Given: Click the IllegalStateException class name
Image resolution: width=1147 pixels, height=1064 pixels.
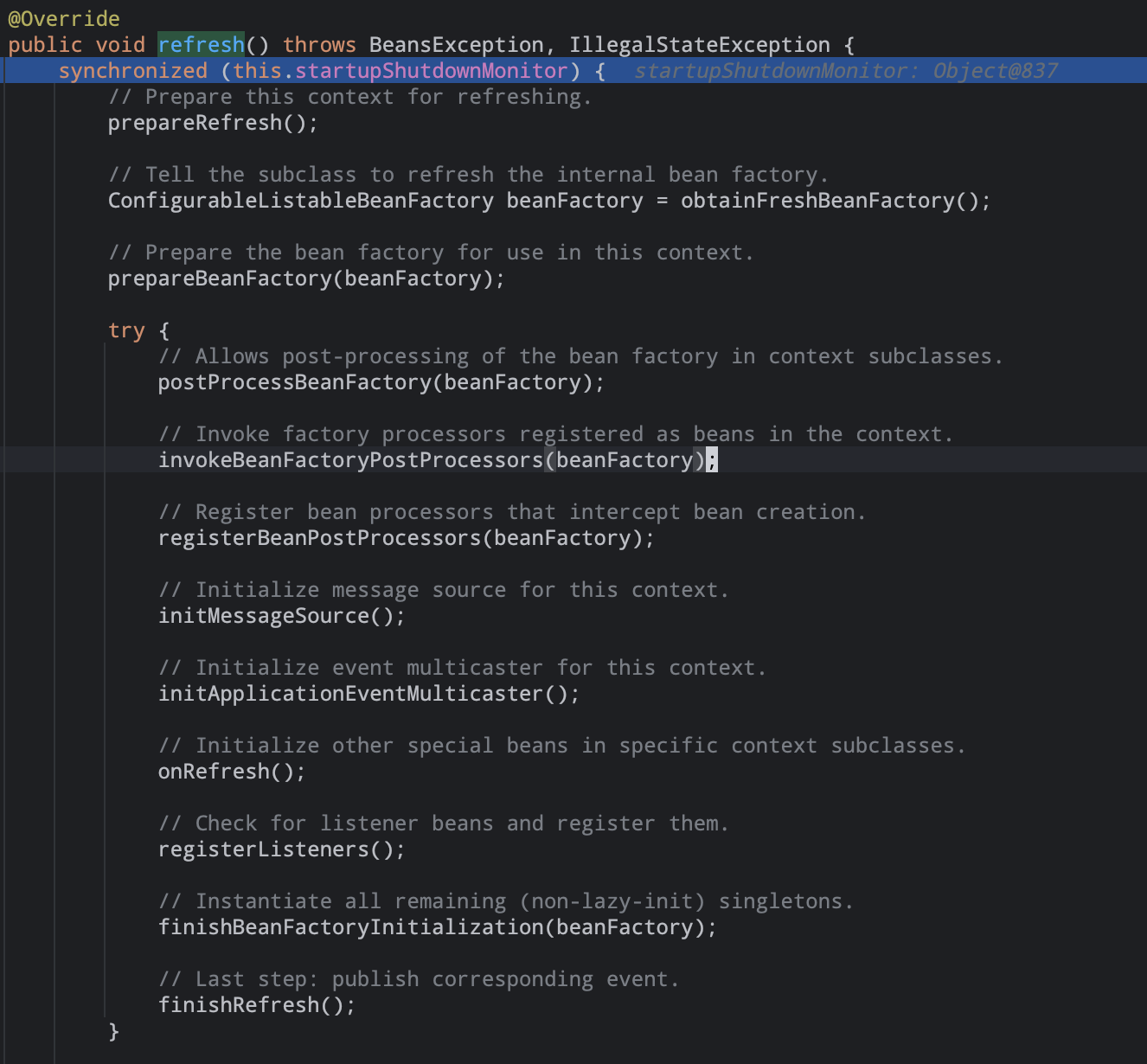Looking at the screenshot, I should click(x=699, y=45).
